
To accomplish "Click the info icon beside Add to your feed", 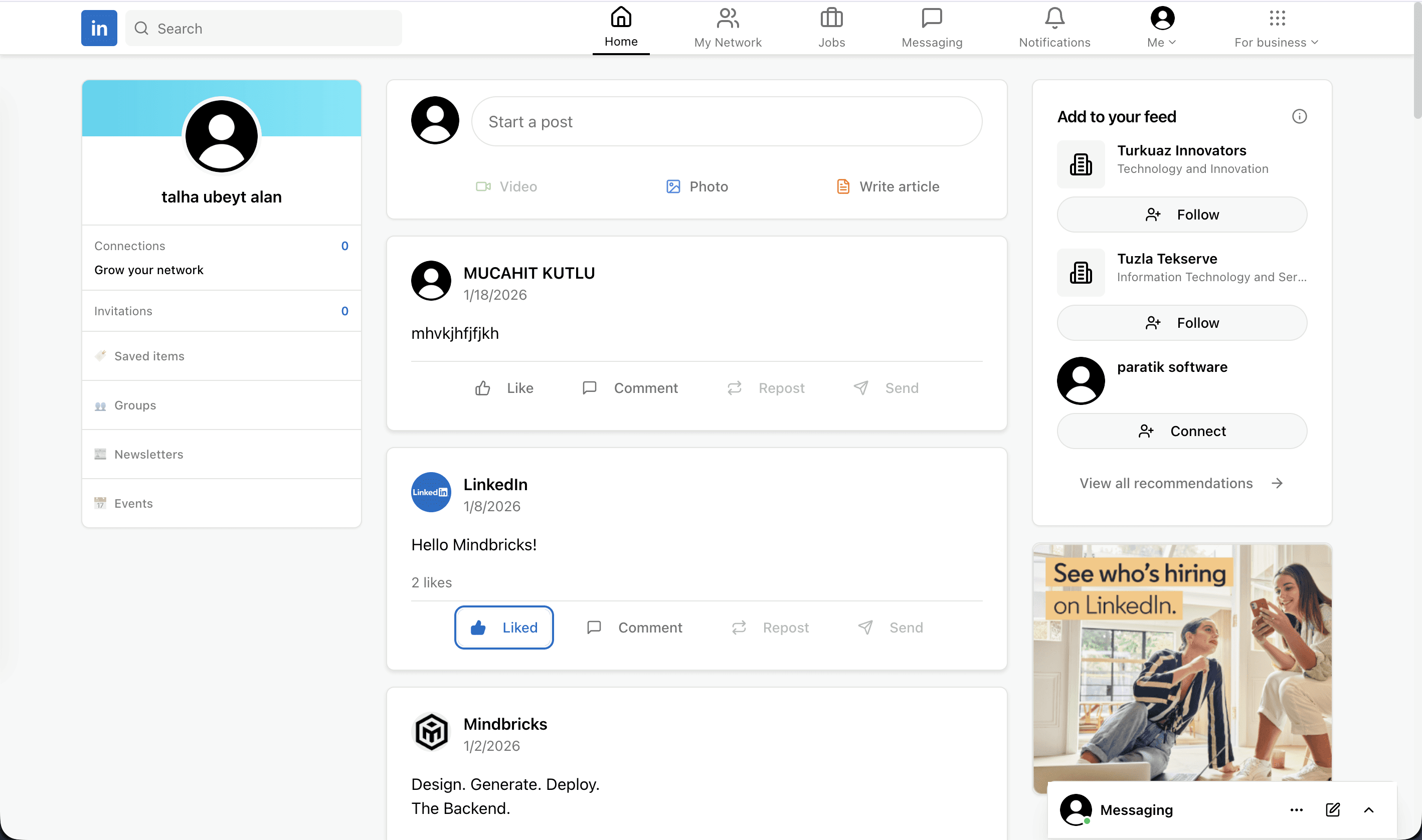I will tap(1299, 117).
